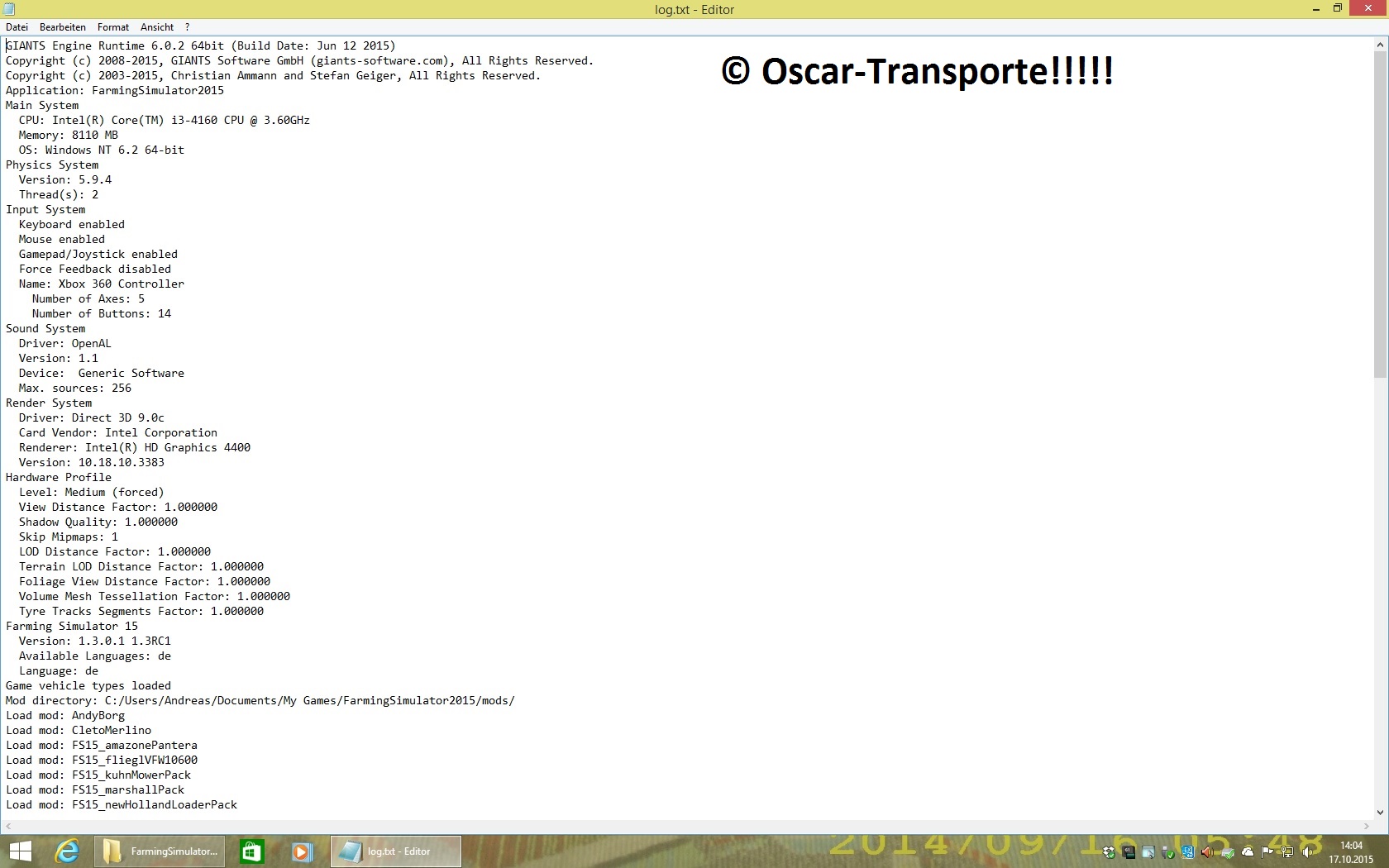Image resolution: width=1389 pixels, height=868 pixels.
Task: Click the line 'CPU: Intel(R) Core(TM) i3-4160'
Action: (x=165, y=121)
